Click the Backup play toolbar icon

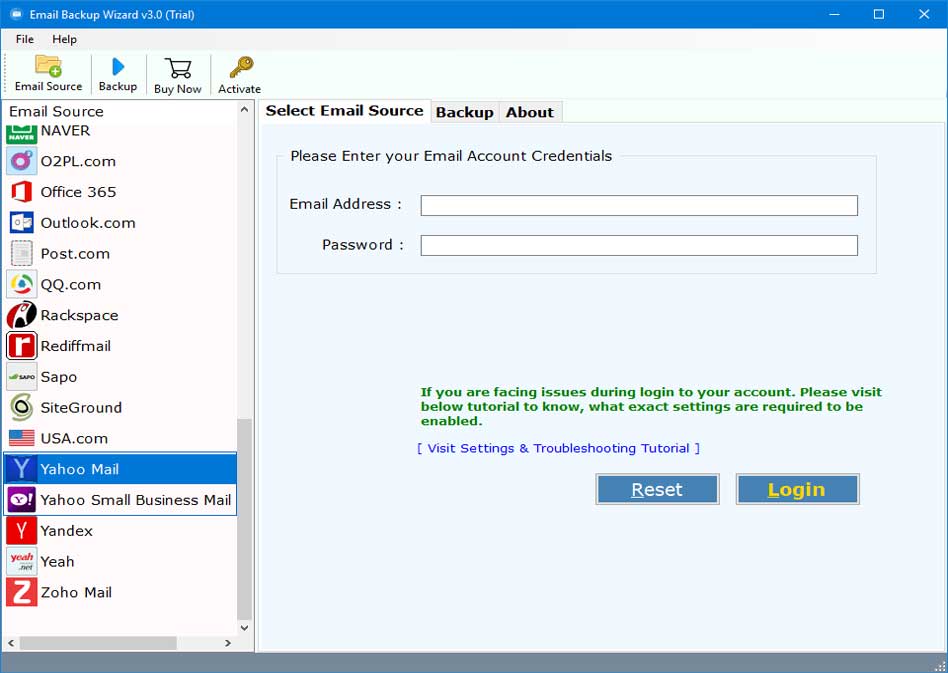click(118, 67)
